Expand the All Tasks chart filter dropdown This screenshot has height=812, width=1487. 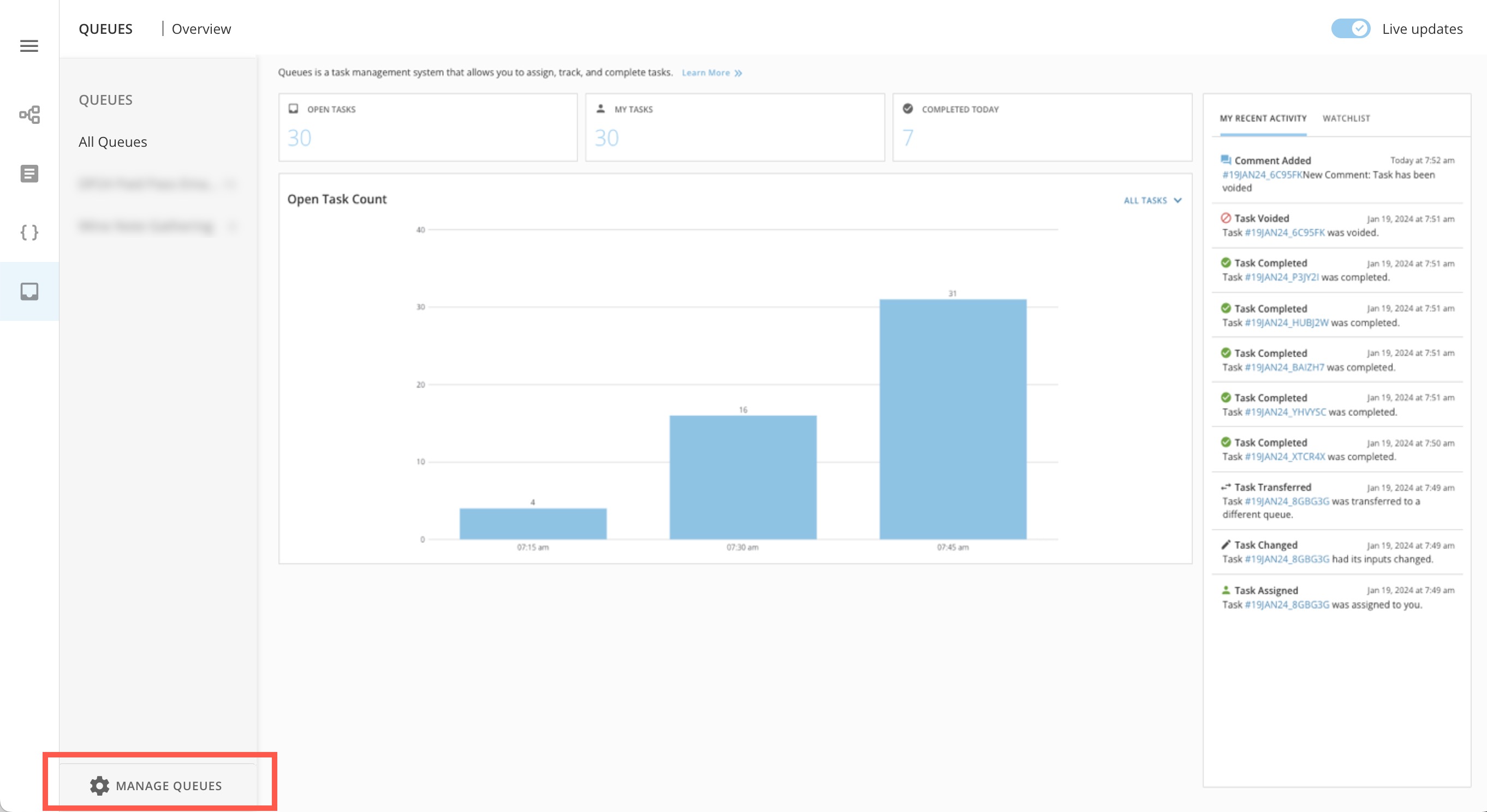pyautogui.click(x=1152, y=200)
